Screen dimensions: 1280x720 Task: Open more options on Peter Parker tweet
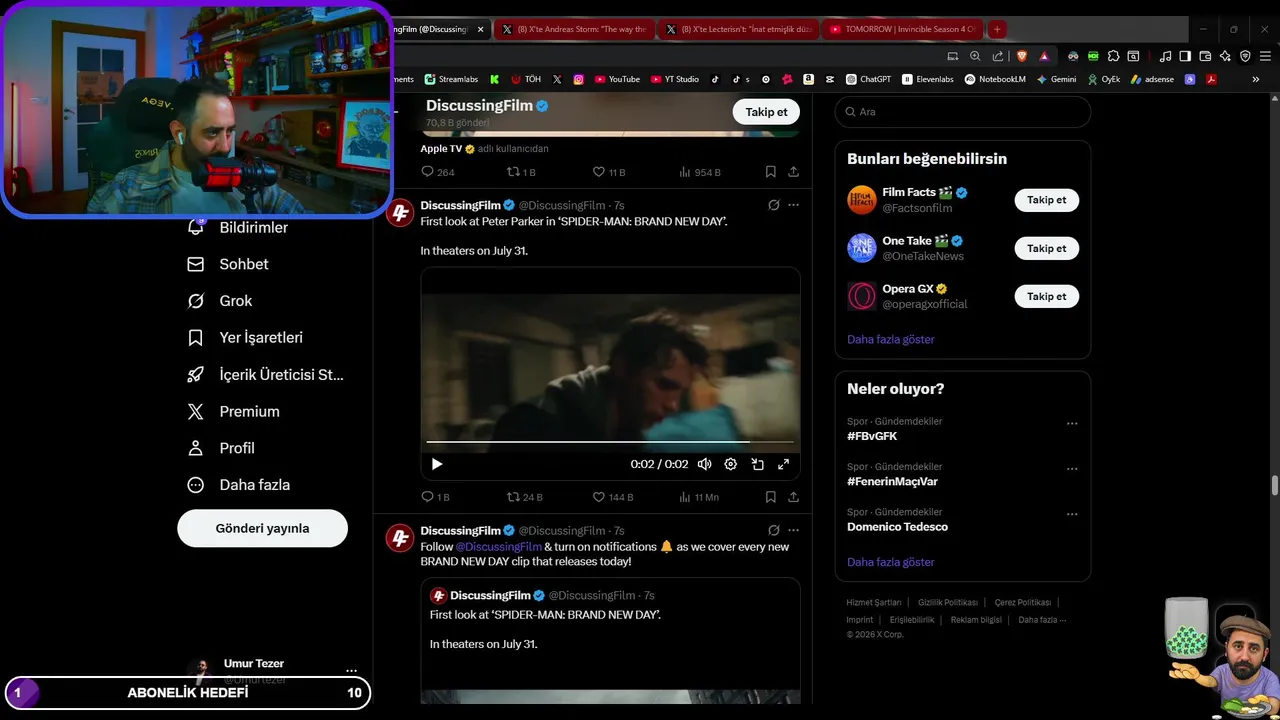coord(793,205)
